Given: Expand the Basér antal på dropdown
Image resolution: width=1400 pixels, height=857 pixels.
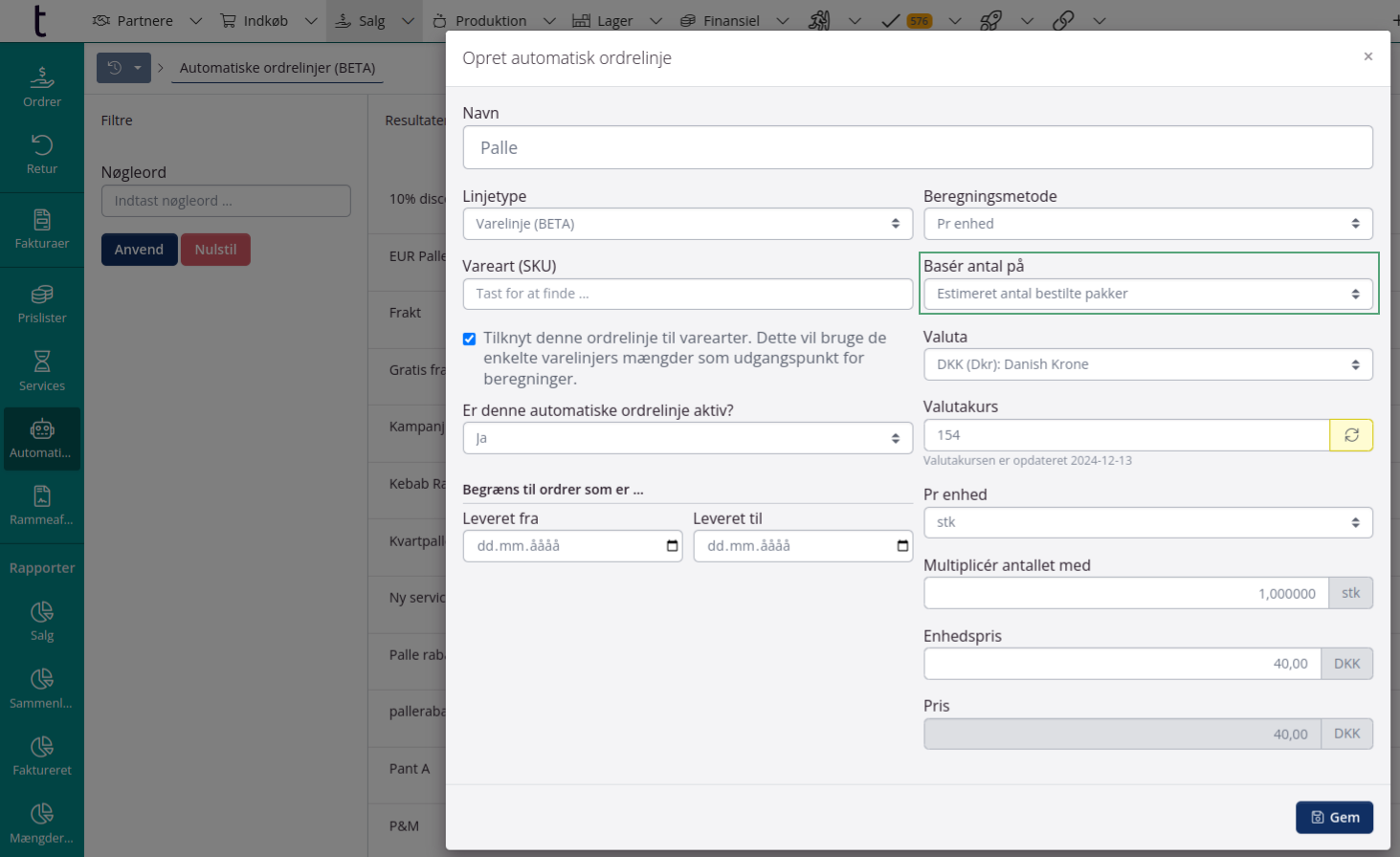Looking at the screenshot, I should pyautogui.click(x=1146, y=294).
